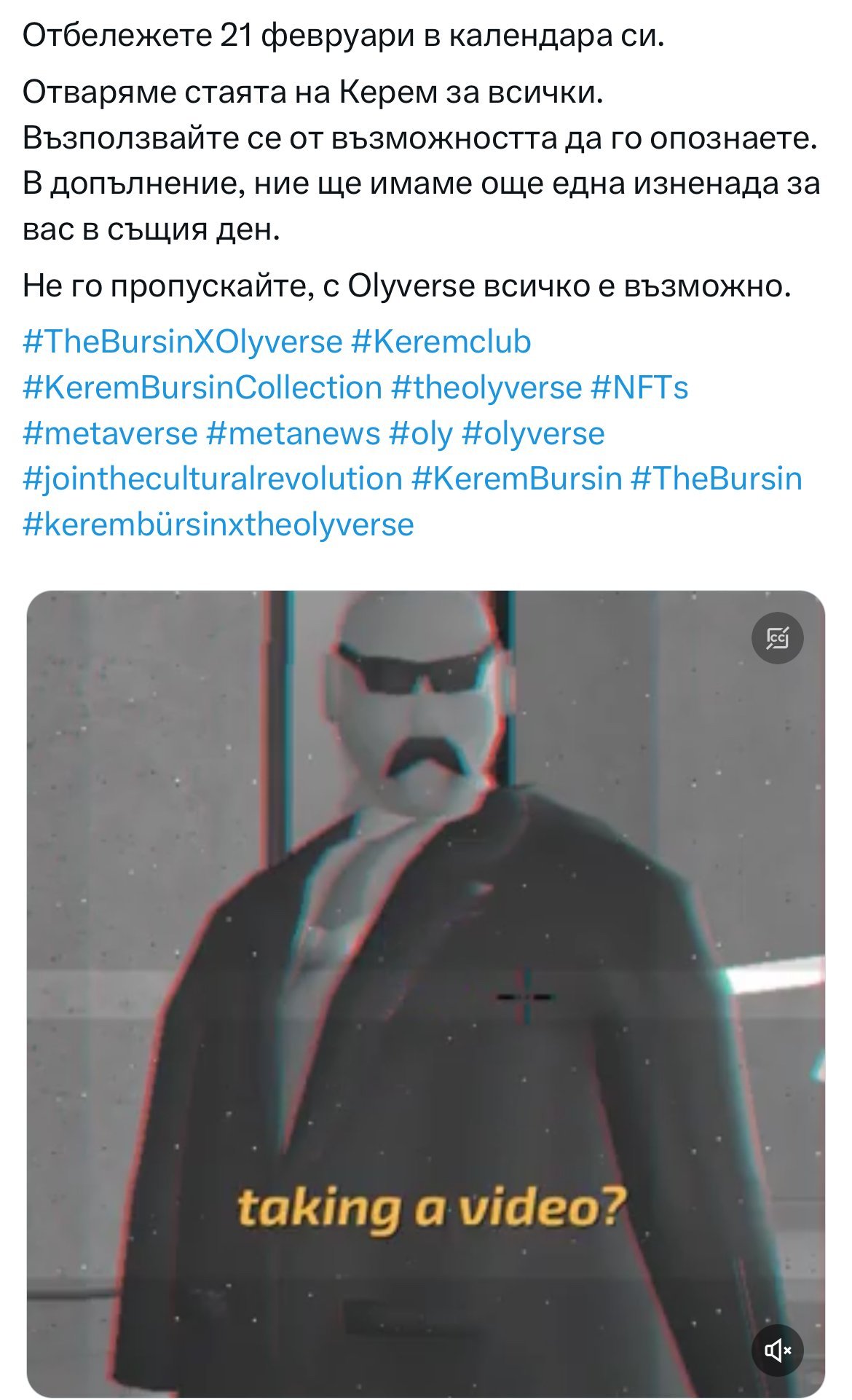Viewport: 852px width, 1400px height.
Task: Open hashtag #jointheculturalrevolution
Action: pyautogui.click(x=213, y=479)
